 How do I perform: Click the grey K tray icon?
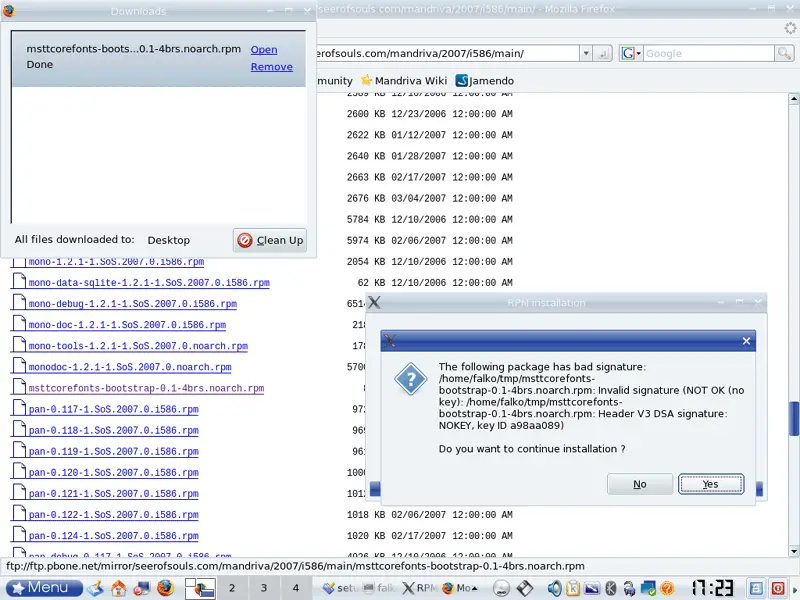611,588
